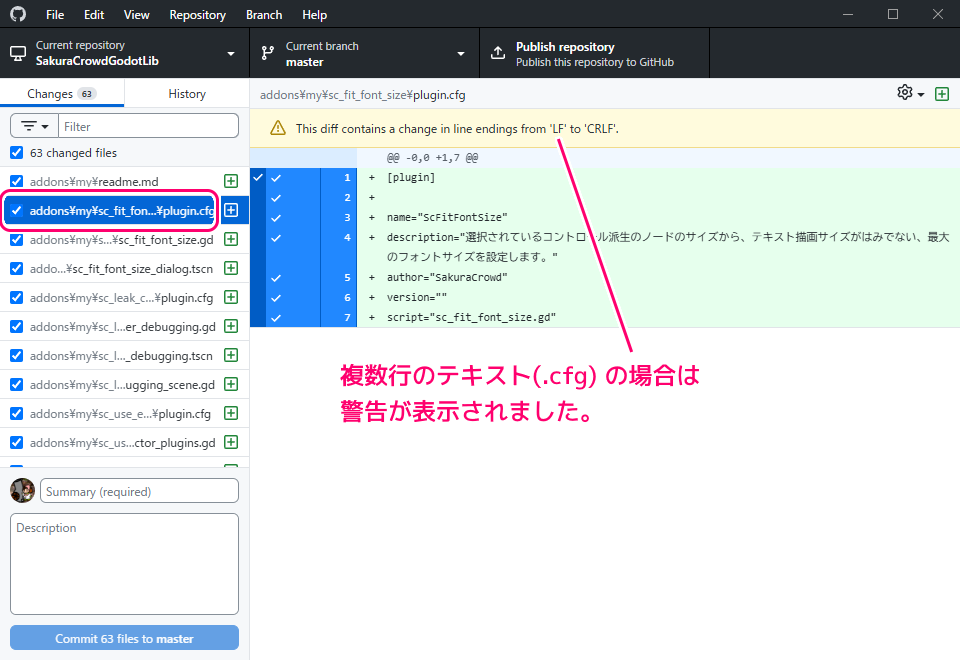Click the yellow warning triangle icon
This screenshot has width=960, height=660.
pyautogui.click(x=277, y=128)
